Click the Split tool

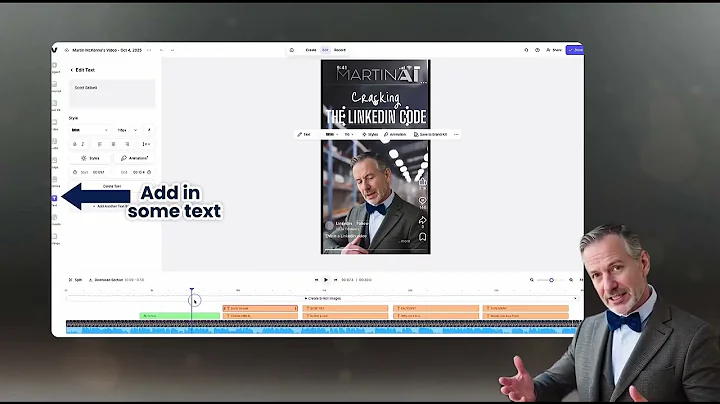coord(75,280)
